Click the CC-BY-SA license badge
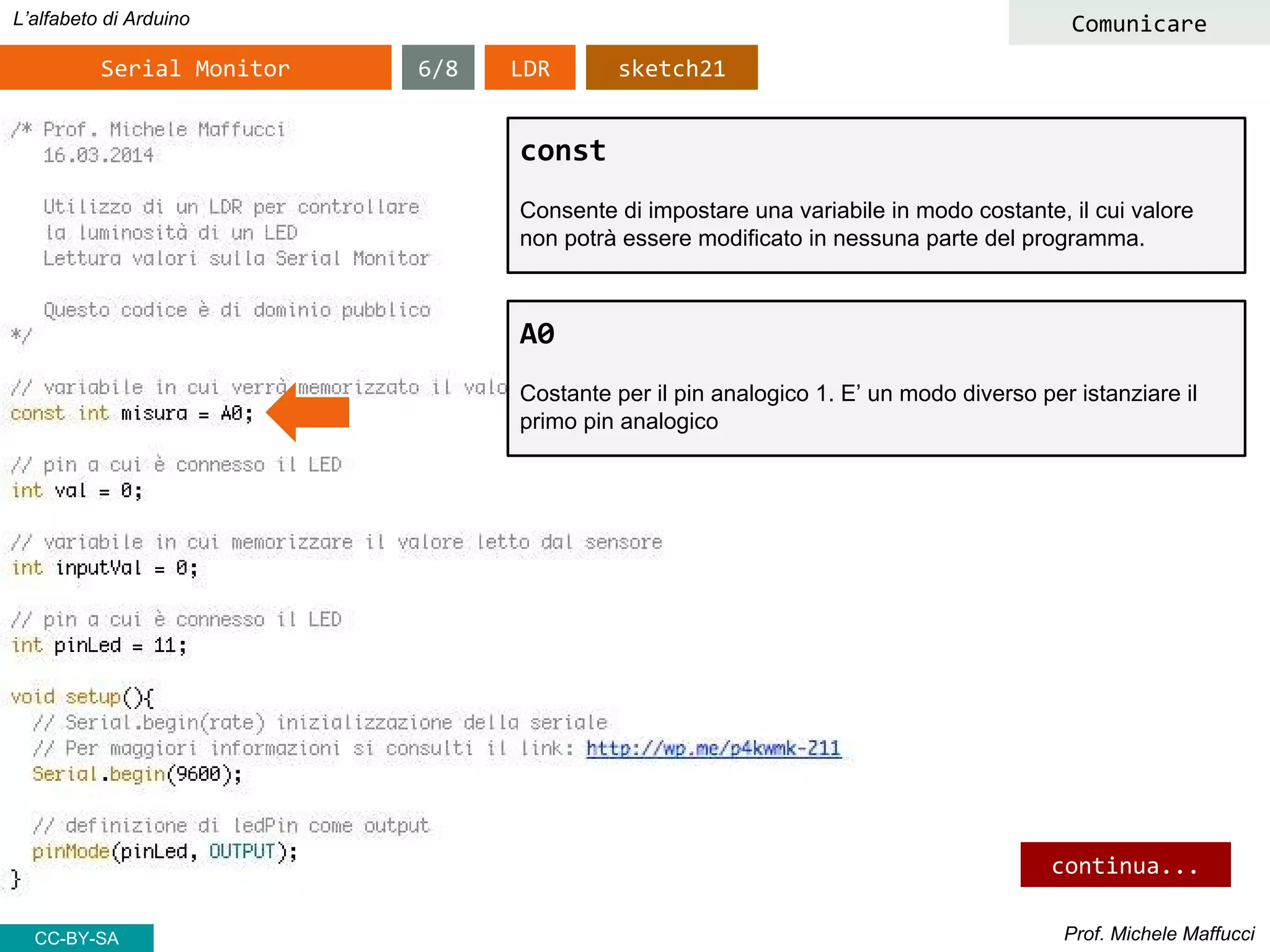Screen dimensions: 1270x952 pos(76,938)
